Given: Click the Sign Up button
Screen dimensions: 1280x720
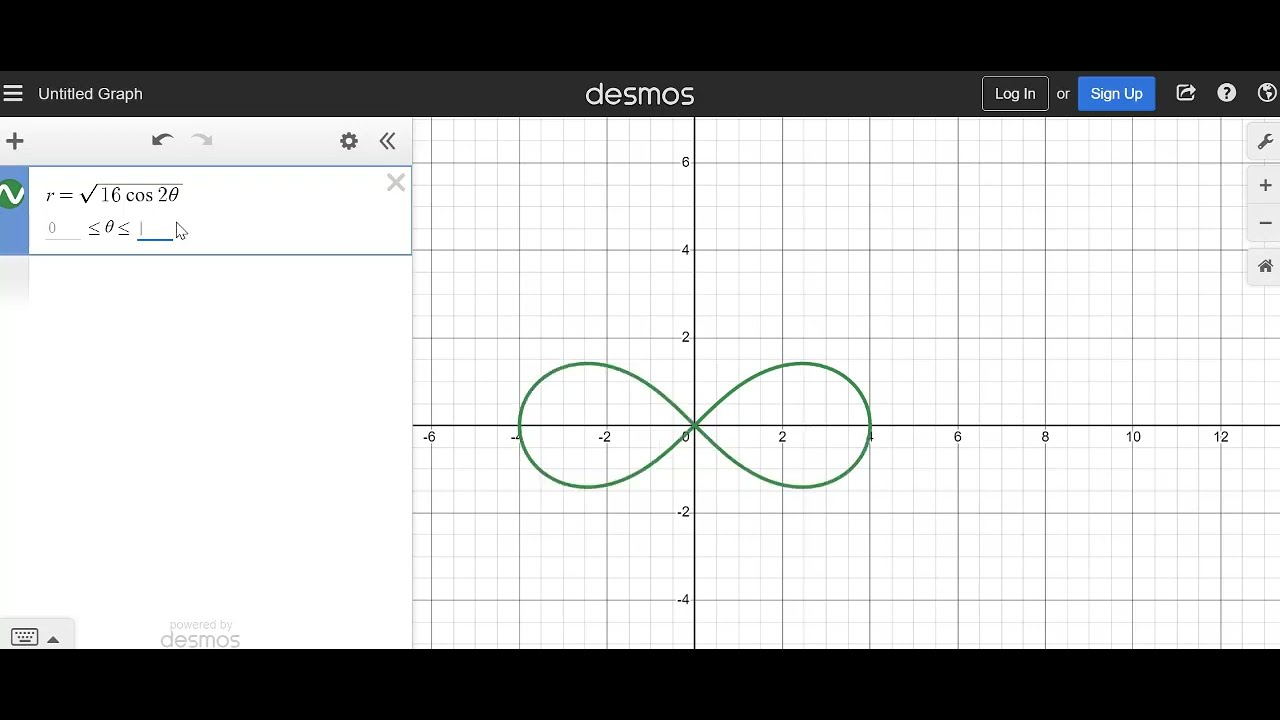Looking at the screenshot, I should point(1116,94).
